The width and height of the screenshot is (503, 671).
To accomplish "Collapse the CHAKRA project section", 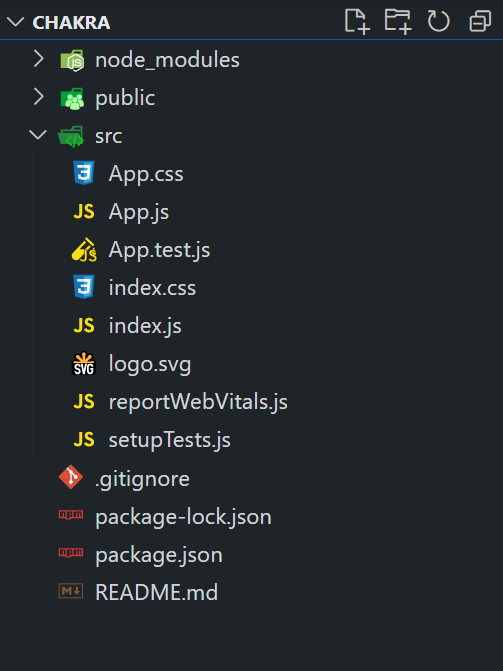I will pos(15,22).
